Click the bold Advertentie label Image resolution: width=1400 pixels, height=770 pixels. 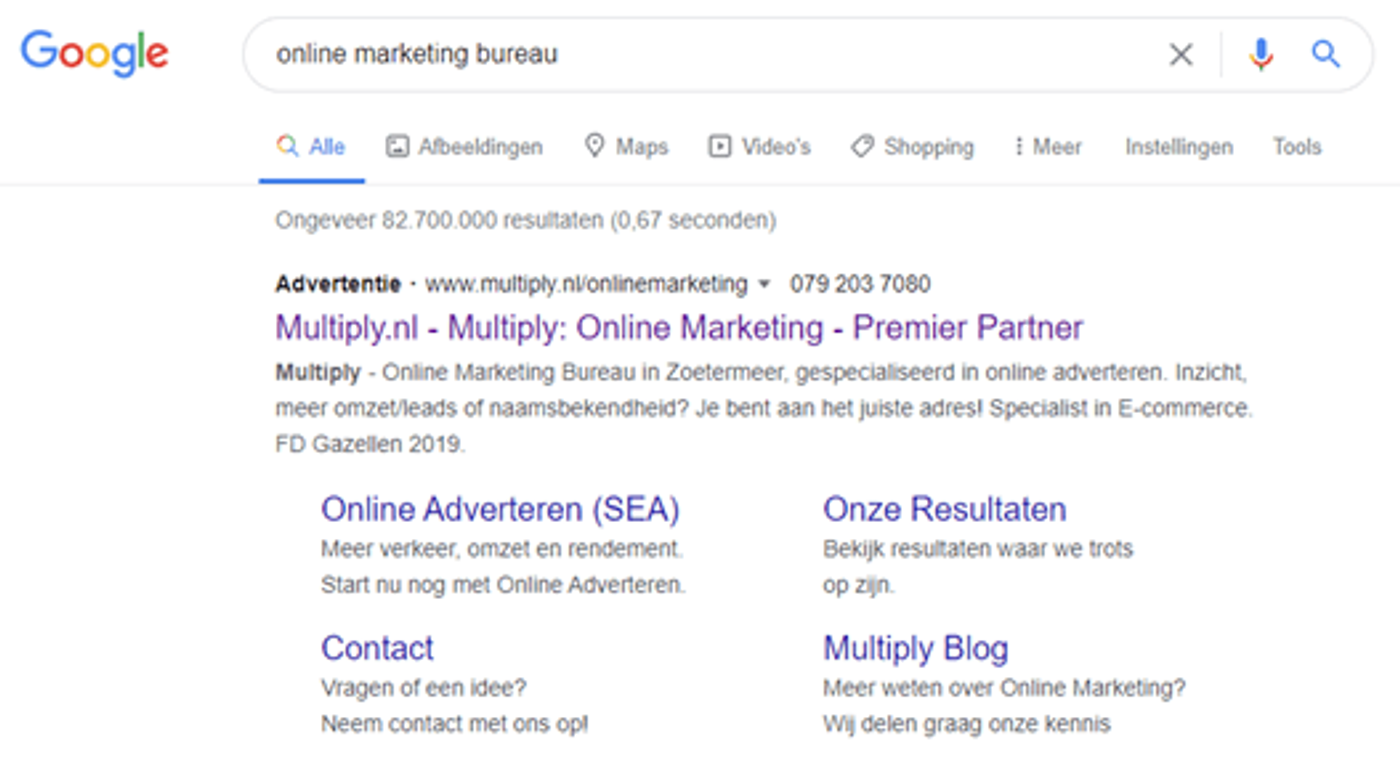(338, 284)
